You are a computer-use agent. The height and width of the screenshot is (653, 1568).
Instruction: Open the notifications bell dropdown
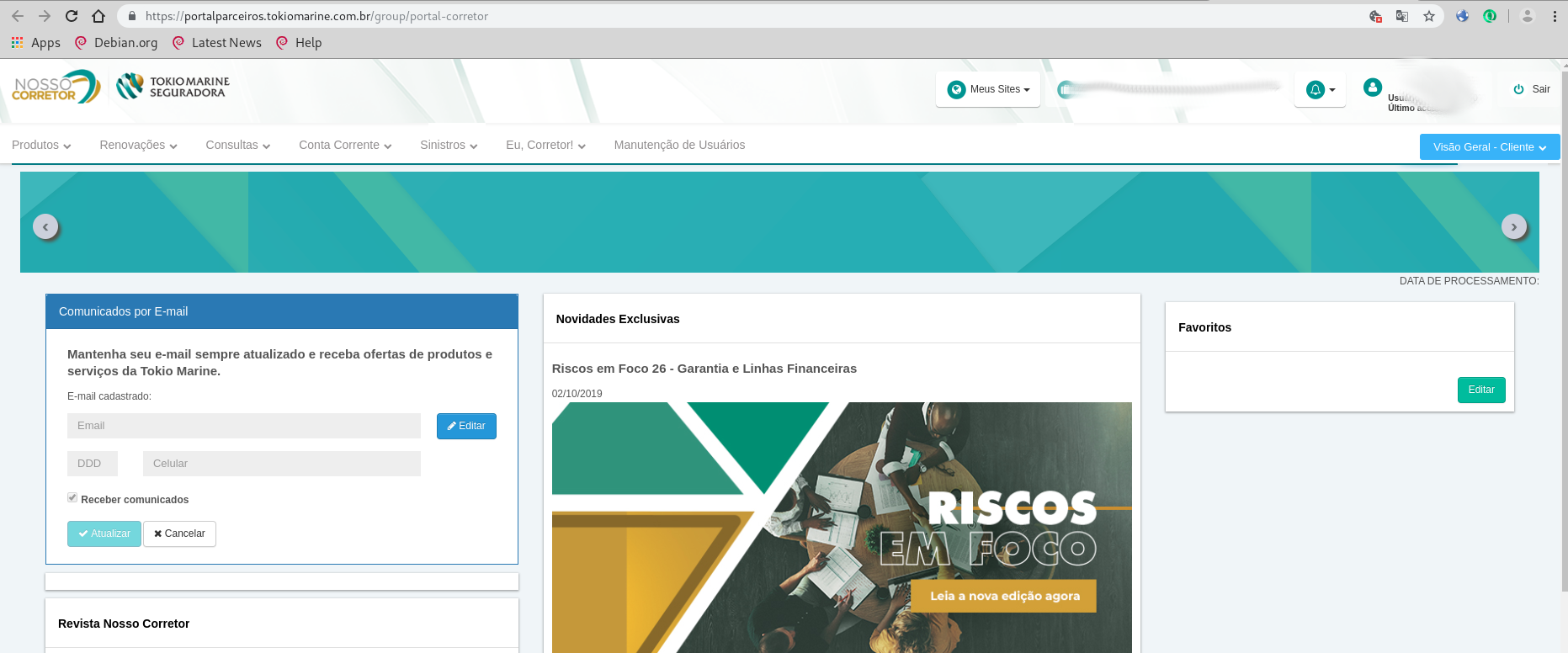coord(1320,89)
